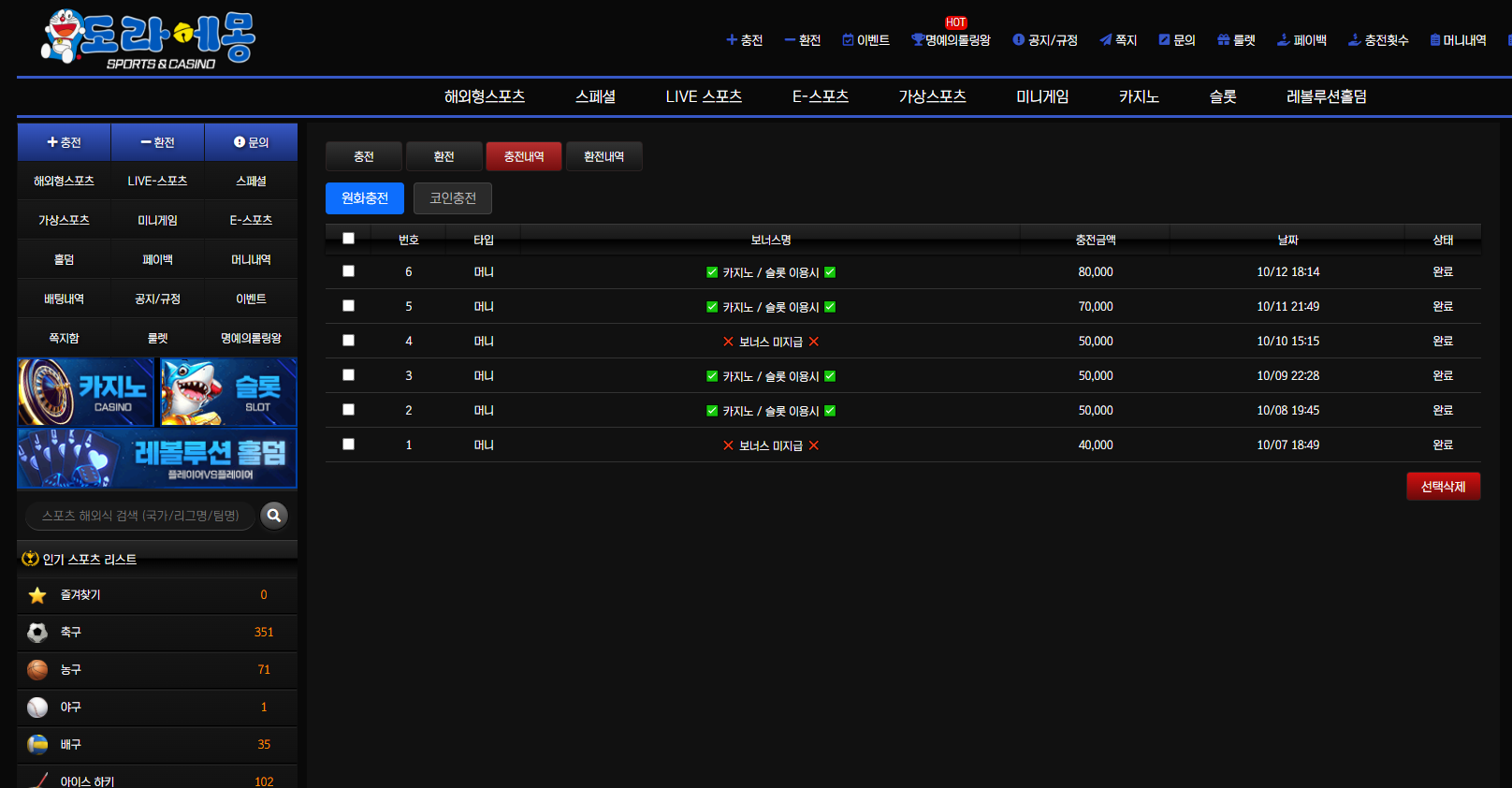Screen dimensions: 1512x788
Task: Click the star favorites icon
Action: coord(37,595)
